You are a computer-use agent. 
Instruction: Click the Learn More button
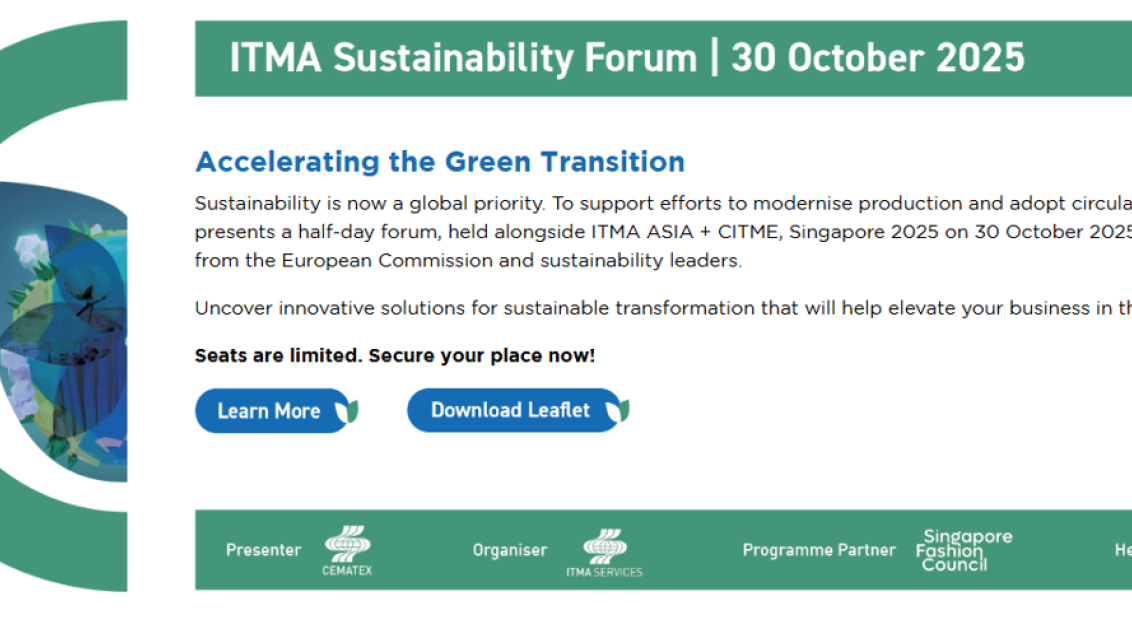point(268,411)
